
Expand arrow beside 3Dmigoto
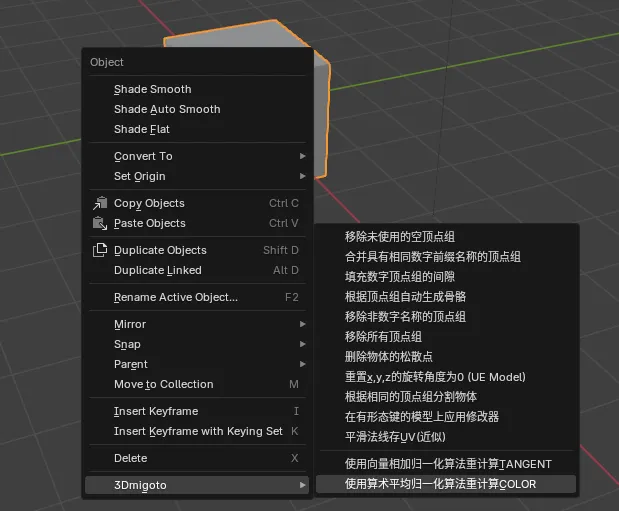click(302, 485)
